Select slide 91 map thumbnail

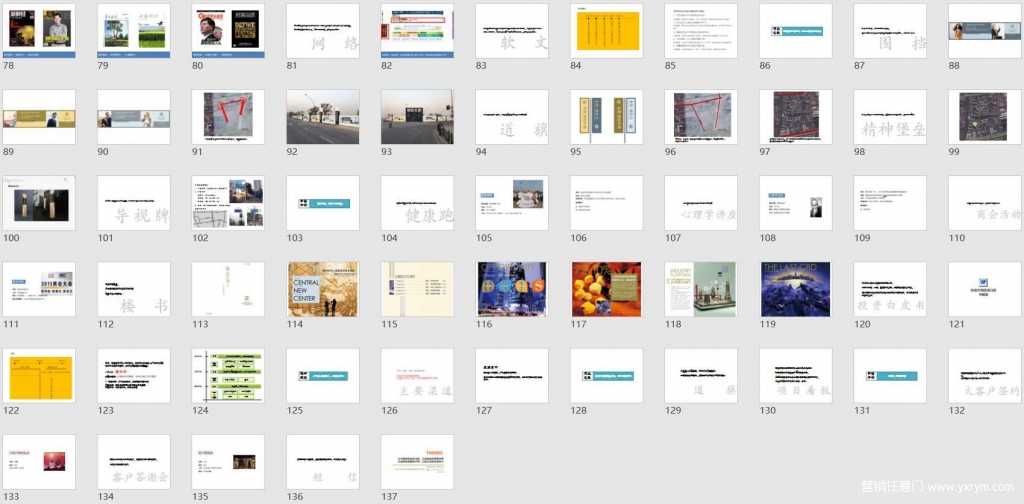click(x=228, y=117)
